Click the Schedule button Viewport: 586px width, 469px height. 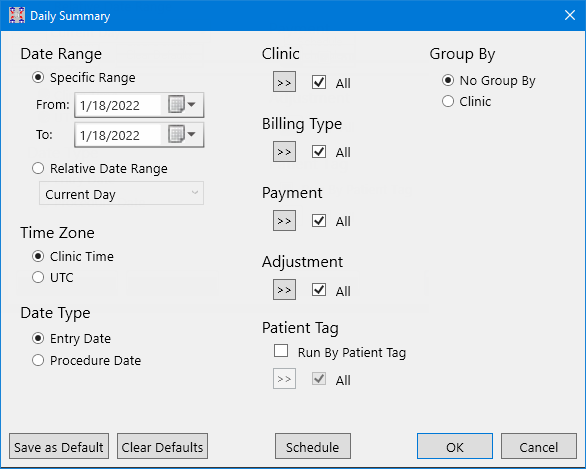(313, 446)
